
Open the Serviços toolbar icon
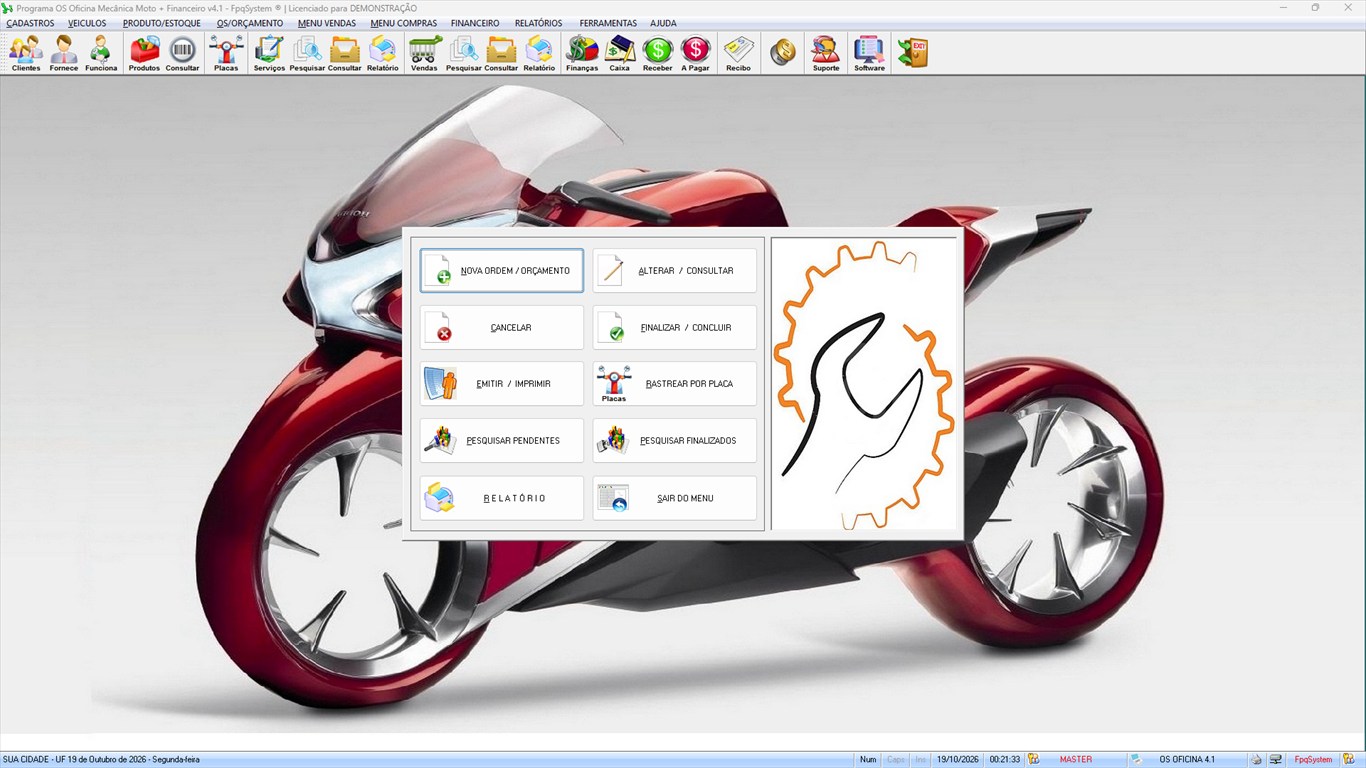click(x=269, y=53)
